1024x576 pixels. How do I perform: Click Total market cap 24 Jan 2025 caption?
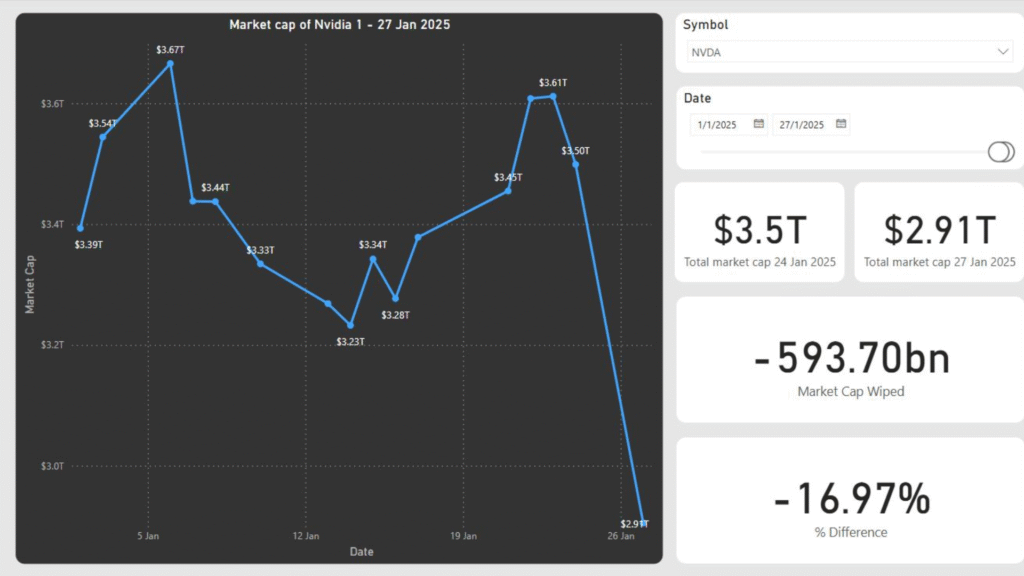760,262
